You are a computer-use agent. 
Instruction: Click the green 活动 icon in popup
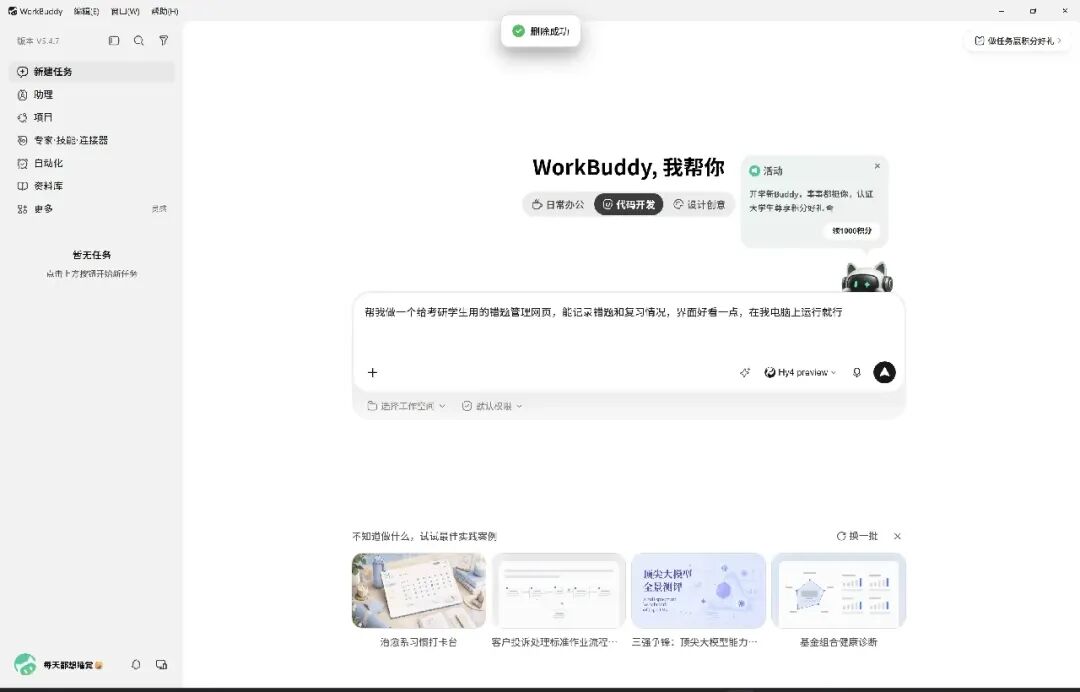click(754, 171)
